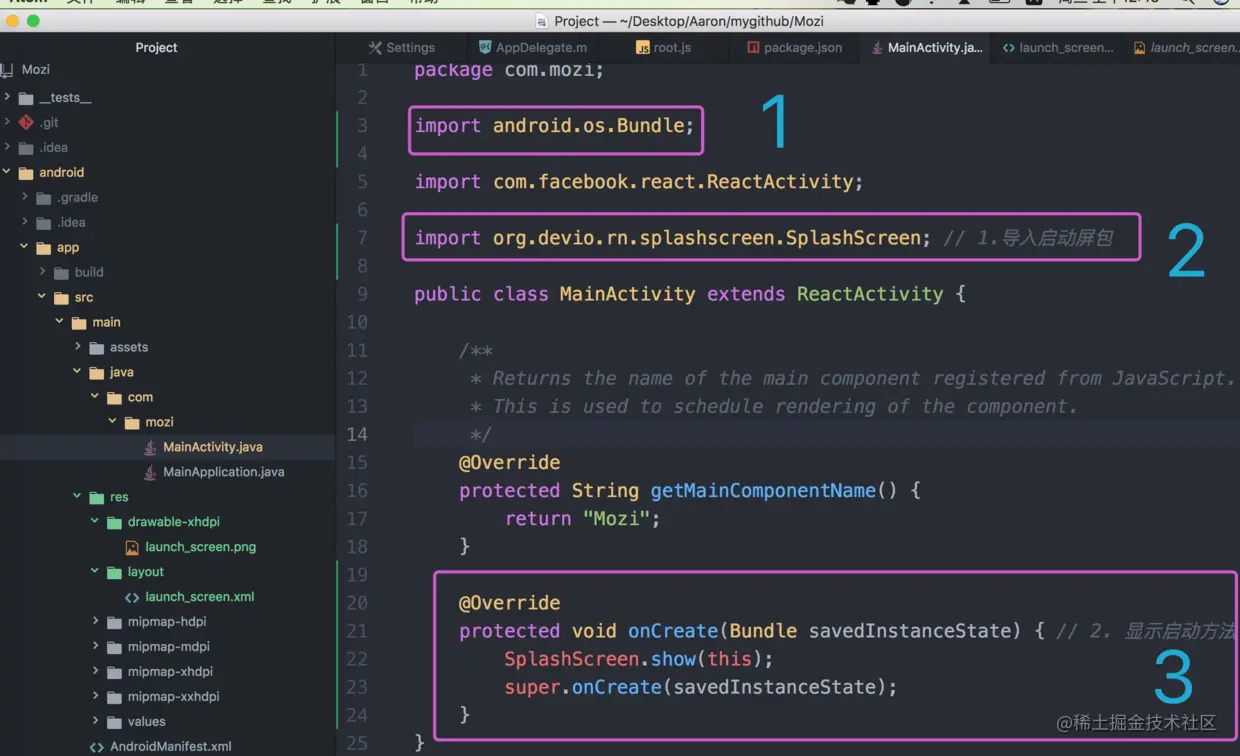1240x756 pixels.
Task: Click the document icon in window title
Action: tap(542, 21)
